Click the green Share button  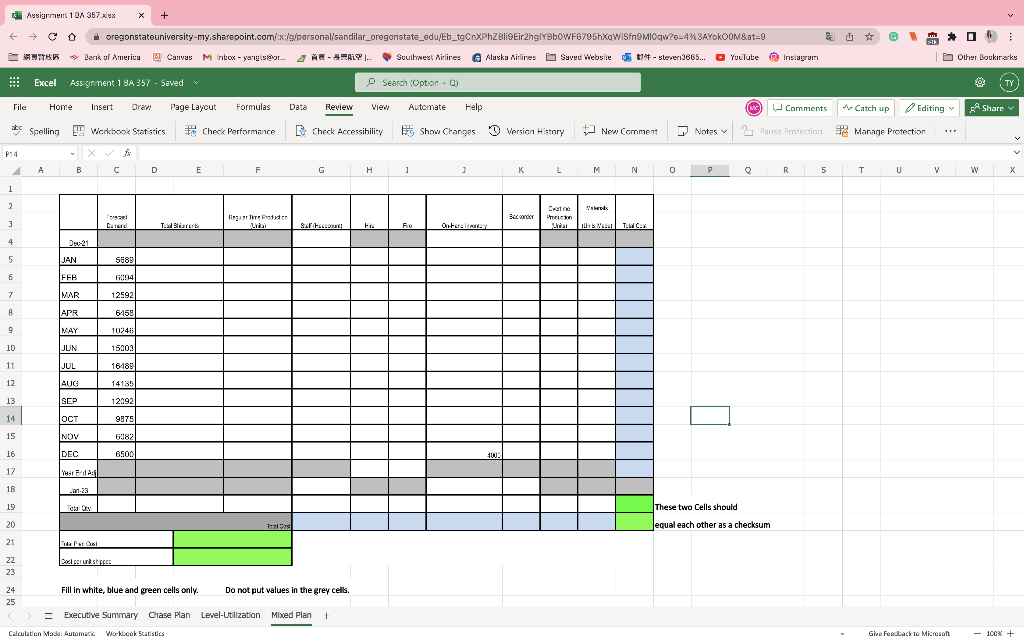(989, 108)
